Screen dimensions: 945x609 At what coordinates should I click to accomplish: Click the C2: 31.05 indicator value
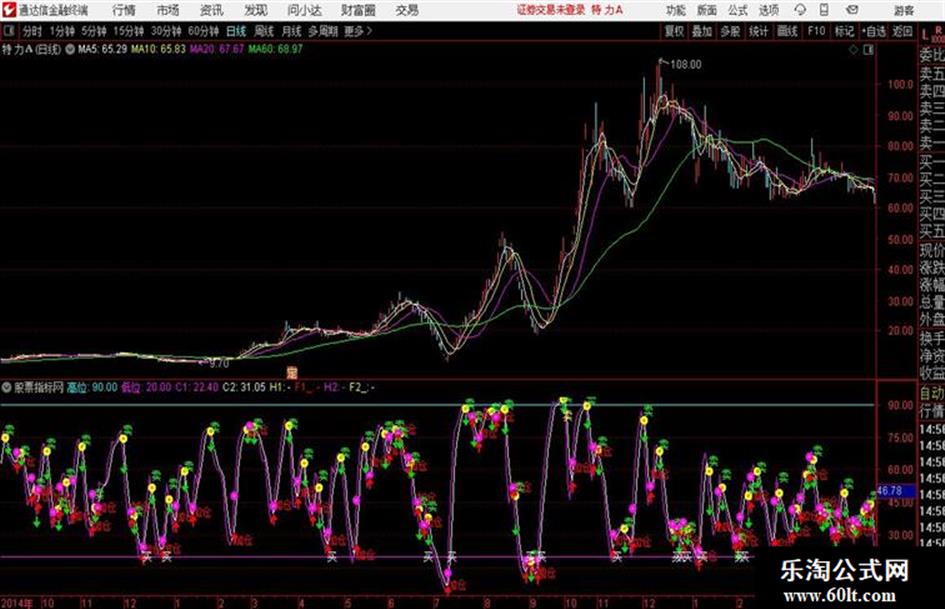pos(244,387)
